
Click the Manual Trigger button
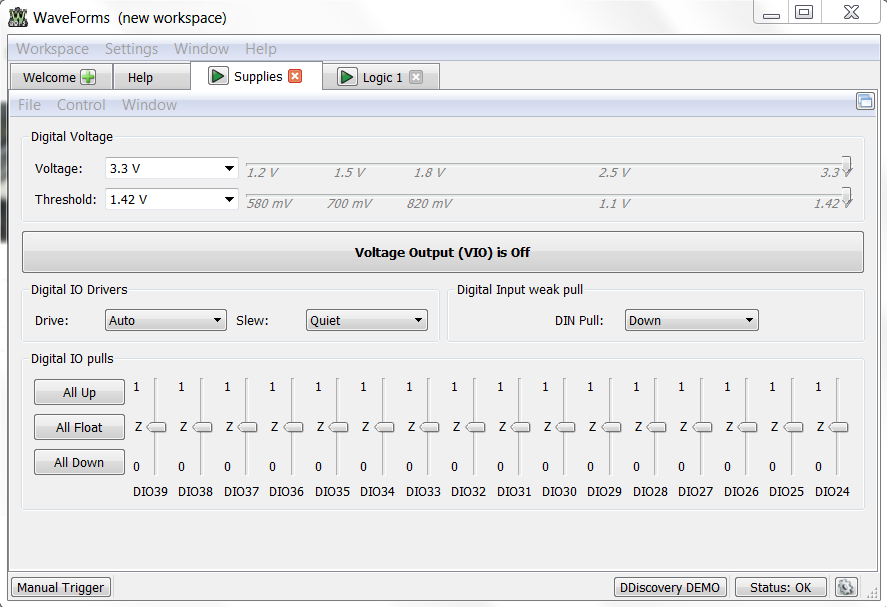60,587
